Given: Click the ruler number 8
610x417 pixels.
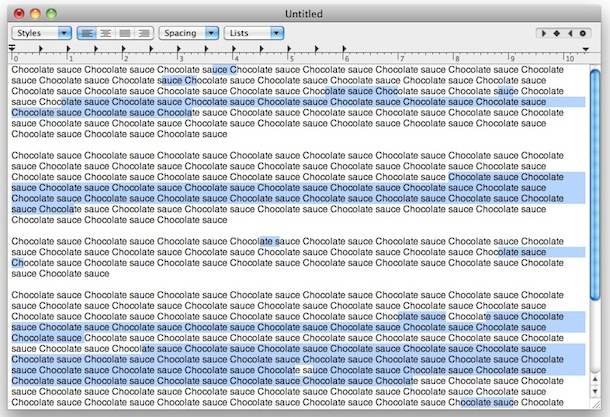Looking at the screenshot, I should pos(457,59).
